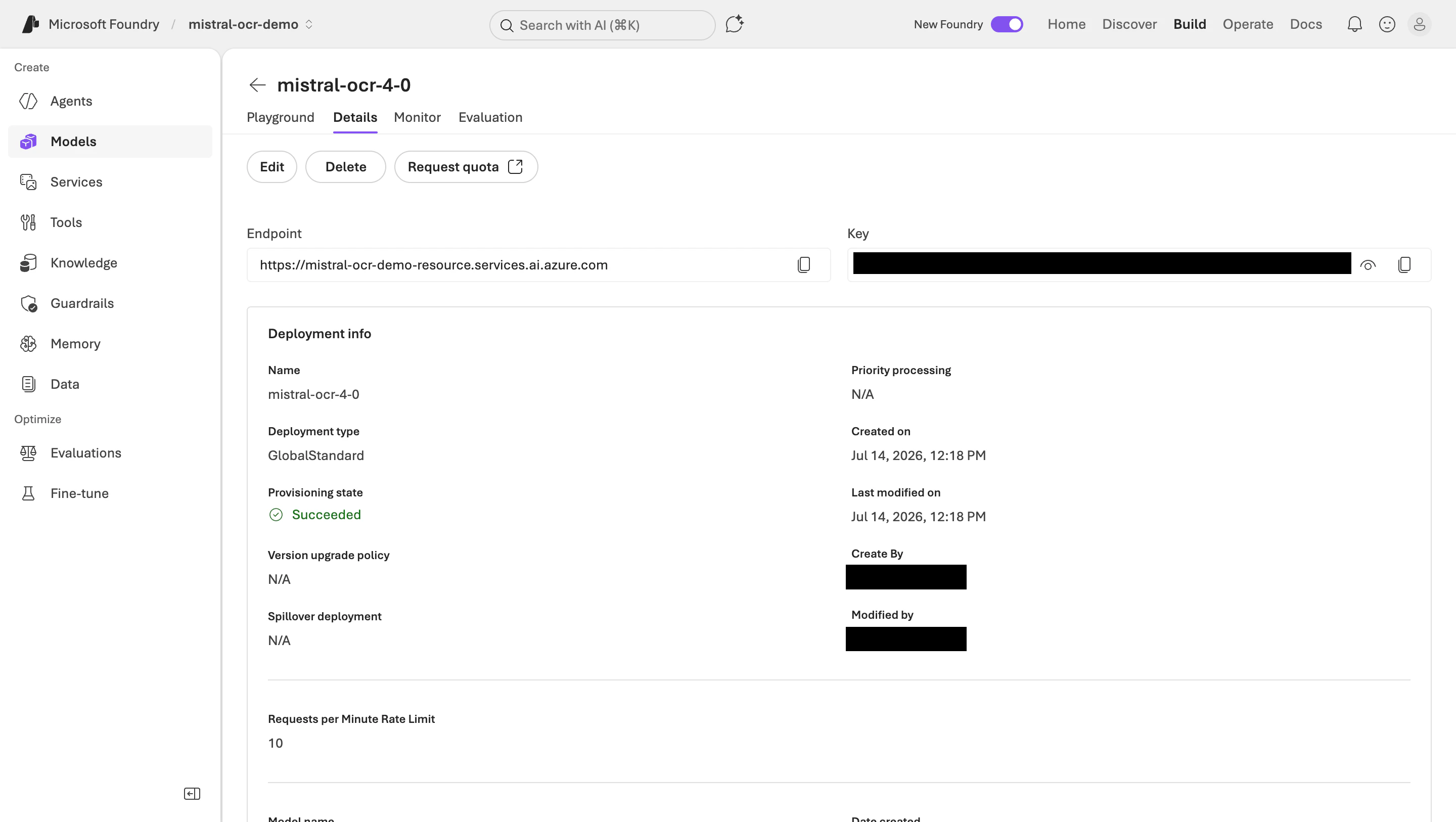Click the Models cube icon
Viewport: 1456px width, 822px height.
coord(28,142)
